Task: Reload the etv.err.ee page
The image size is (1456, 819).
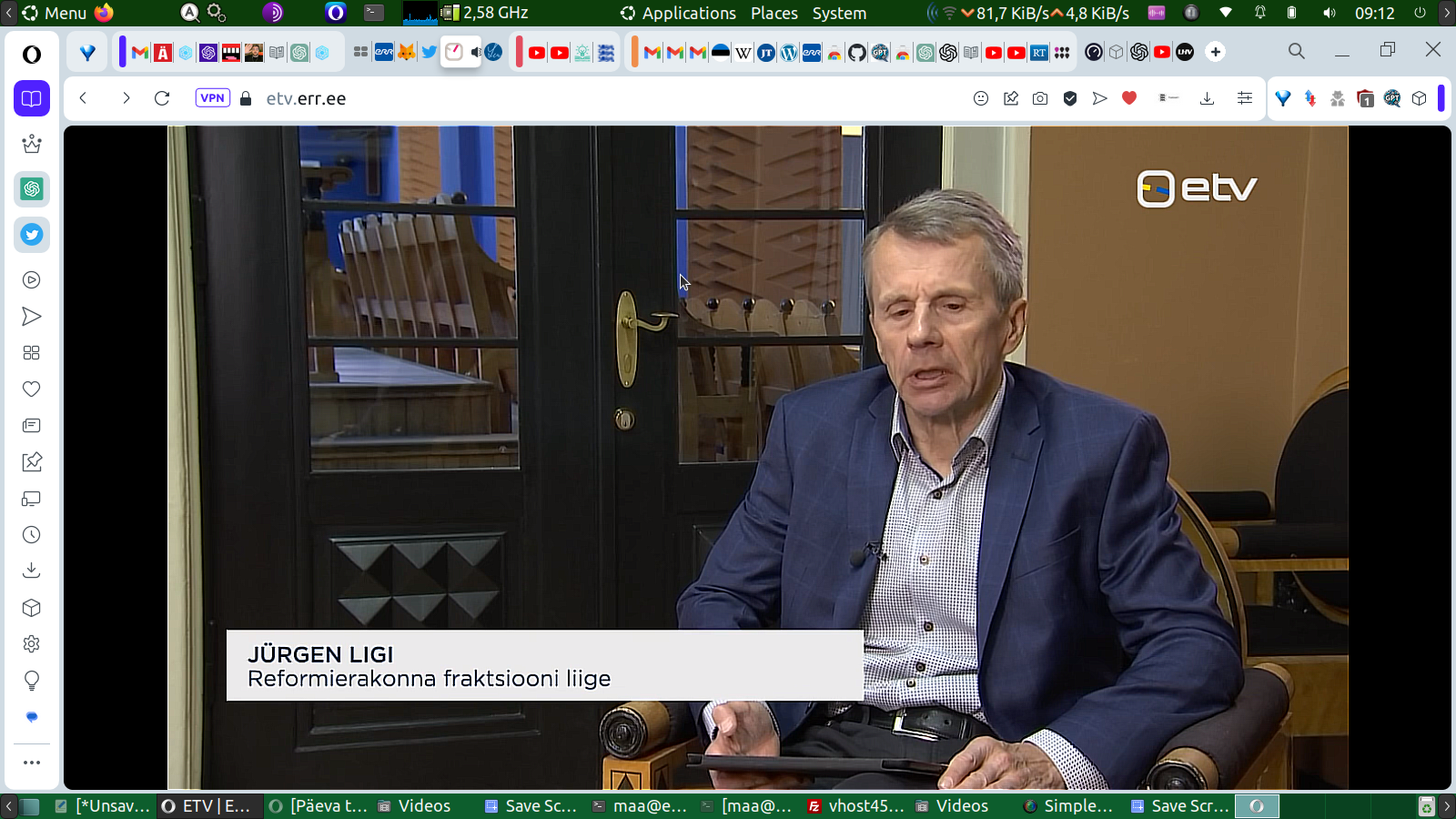Action: coord(162,98)
